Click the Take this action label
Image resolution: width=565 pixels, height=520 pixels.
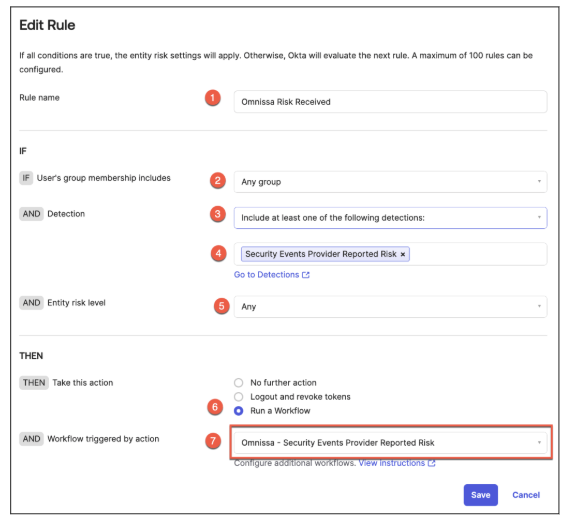[x=83, y=383]
